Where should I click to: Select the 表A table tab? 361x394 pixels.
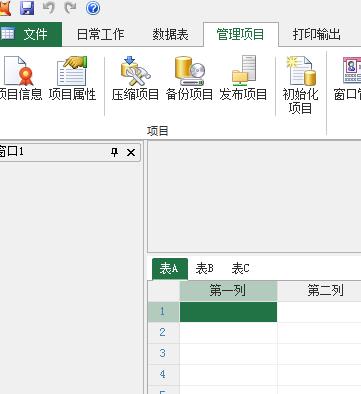tap(170, 269)
